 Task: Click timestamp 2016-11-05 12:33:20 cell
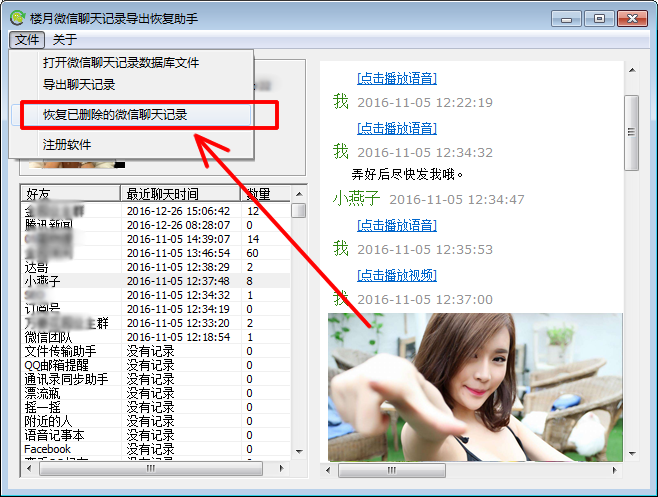(x=178, y=323)
